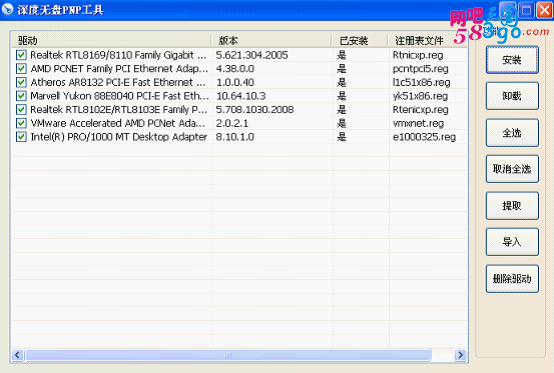Select the Intel(R) PRO/1000 MT Desktop Adapter text
Image resolution: width=554 pixels, height=373 pixels.
[119, 137]
